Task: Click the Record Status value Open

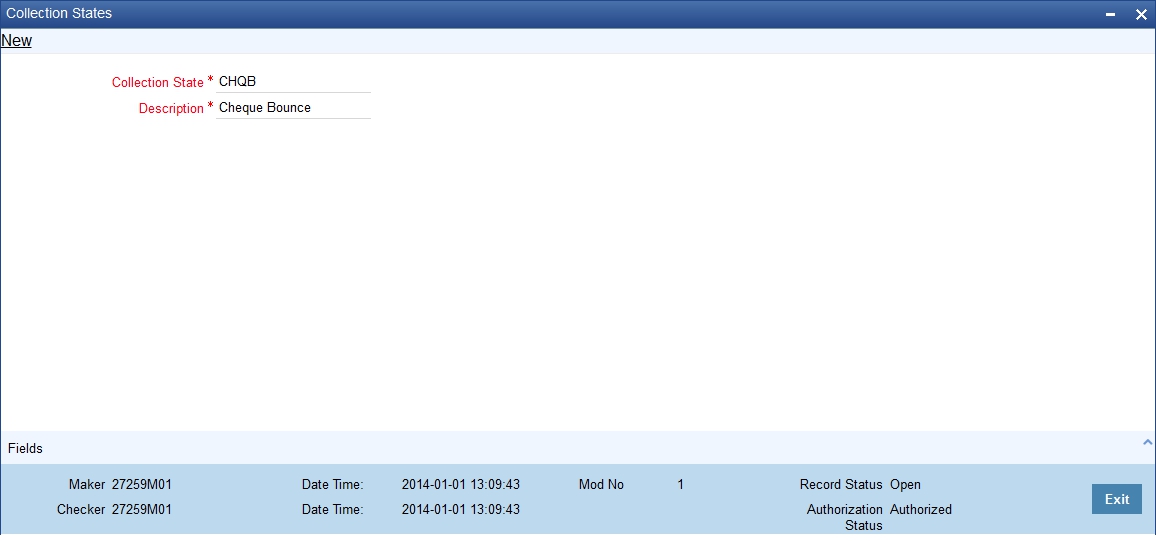Action: 905,485
